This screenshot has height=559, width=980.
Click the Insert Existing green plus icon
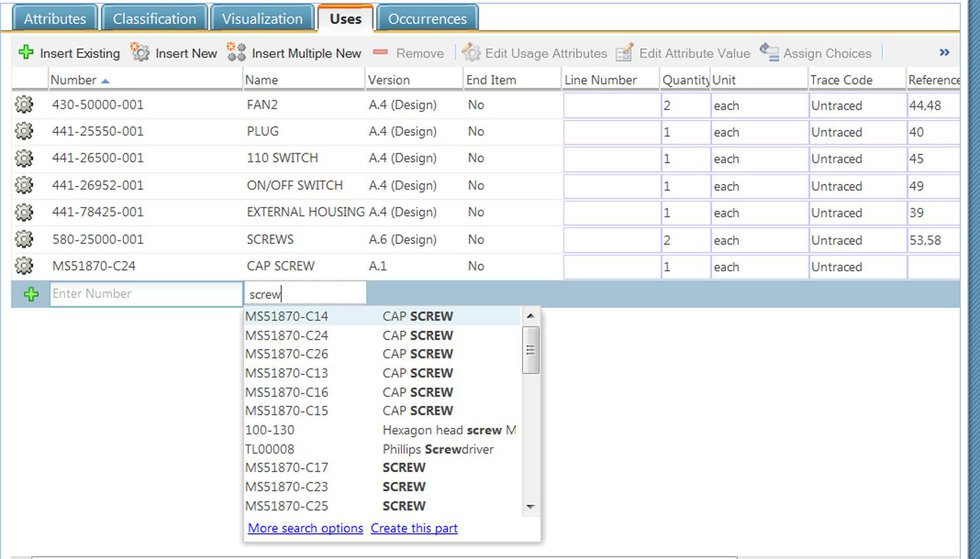point(26,53)
